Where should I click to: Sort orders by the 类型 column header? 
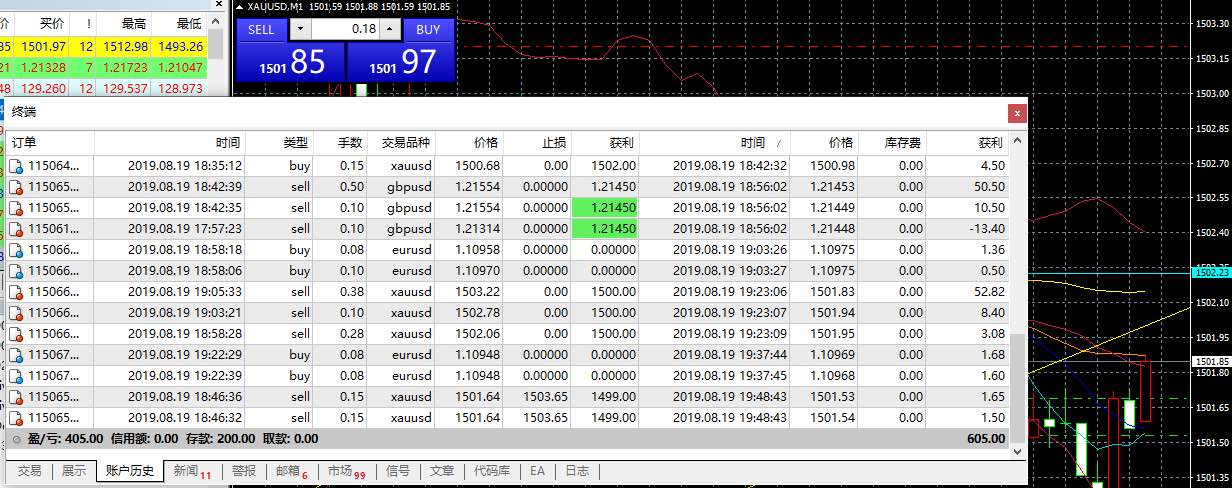tap(295, 143)
